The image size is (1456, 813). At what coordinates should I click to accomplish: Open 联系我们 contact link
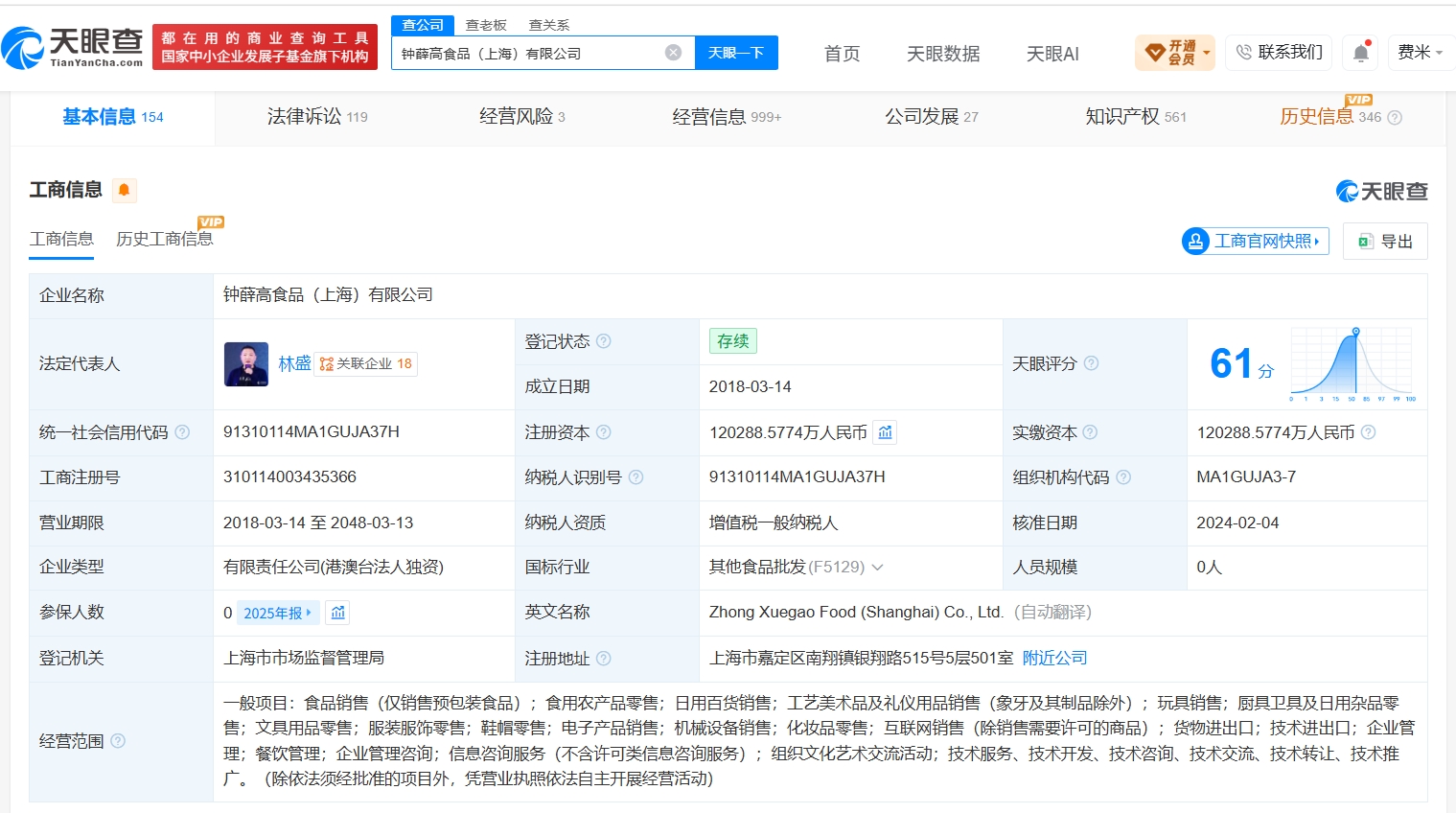(1280, 53)
